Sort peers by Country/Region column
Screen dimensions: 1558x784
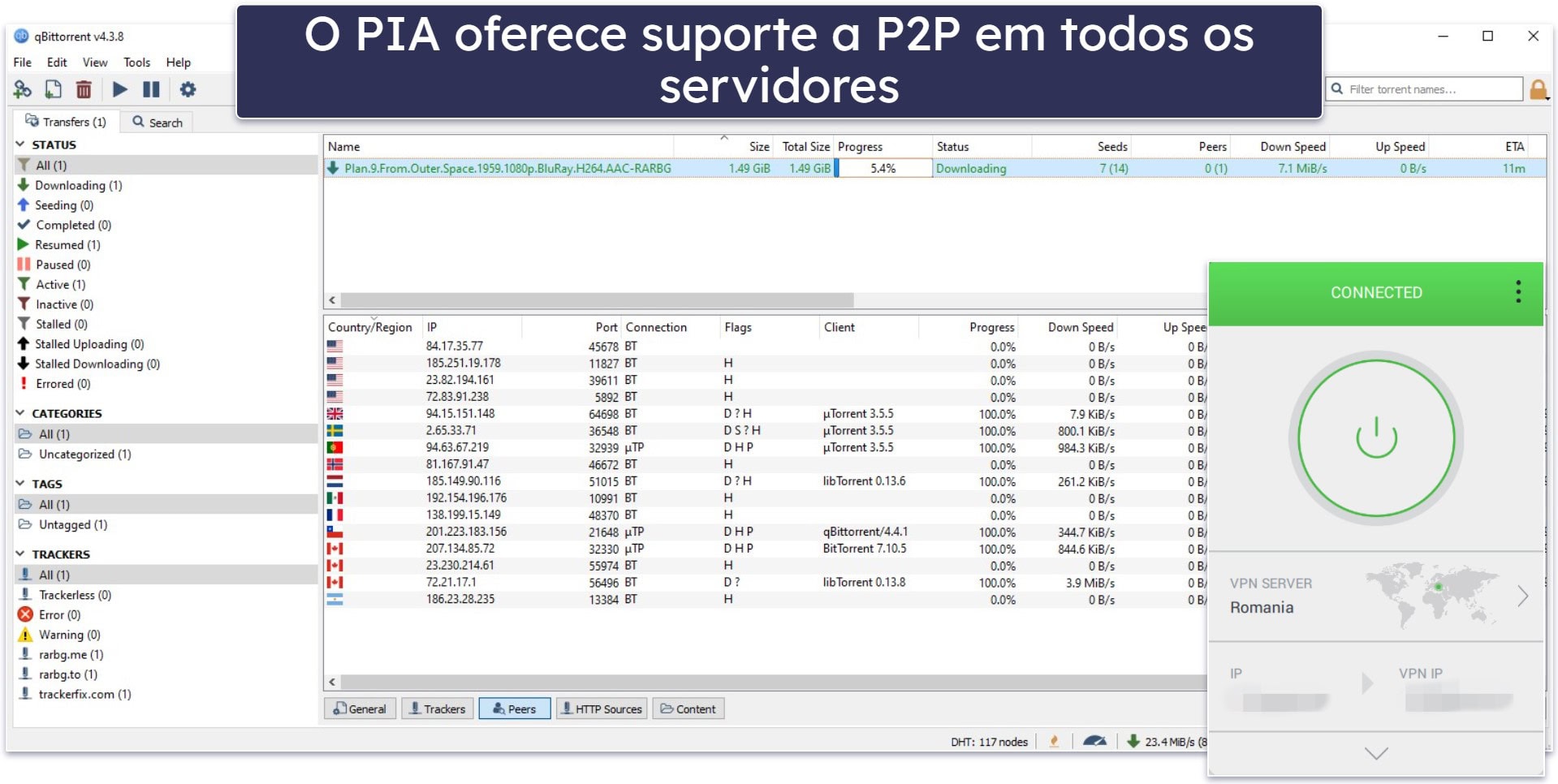[x=372, y=327]
